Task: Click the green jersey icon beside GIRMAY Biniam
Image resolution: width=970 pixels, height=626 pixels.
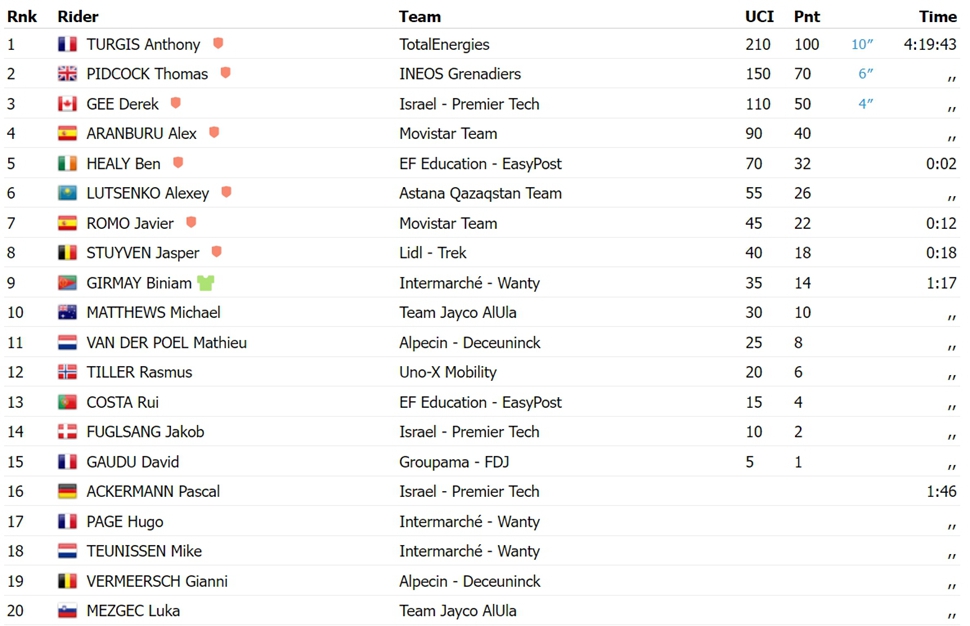Action: click(205, 283)
